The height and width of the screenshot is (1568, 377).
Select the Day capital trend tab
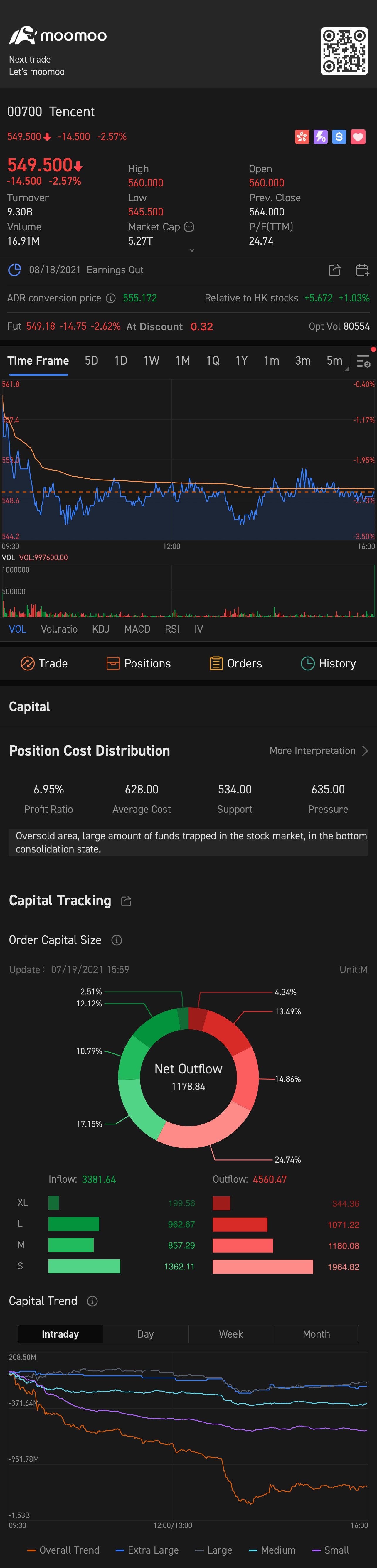point(146,1334)
